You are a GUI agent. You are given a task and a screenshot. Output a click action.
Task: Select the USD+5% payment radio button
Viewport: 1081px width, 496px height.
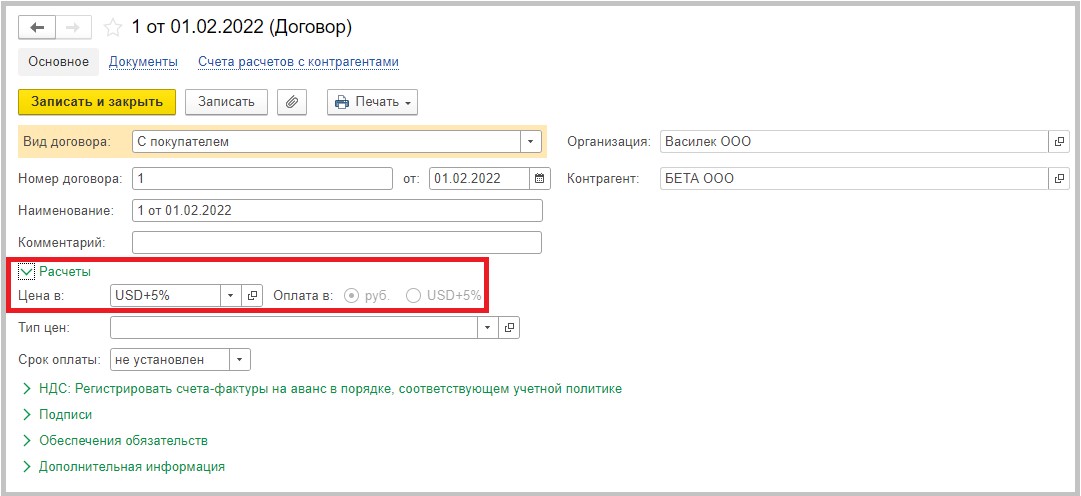point(414,296)
